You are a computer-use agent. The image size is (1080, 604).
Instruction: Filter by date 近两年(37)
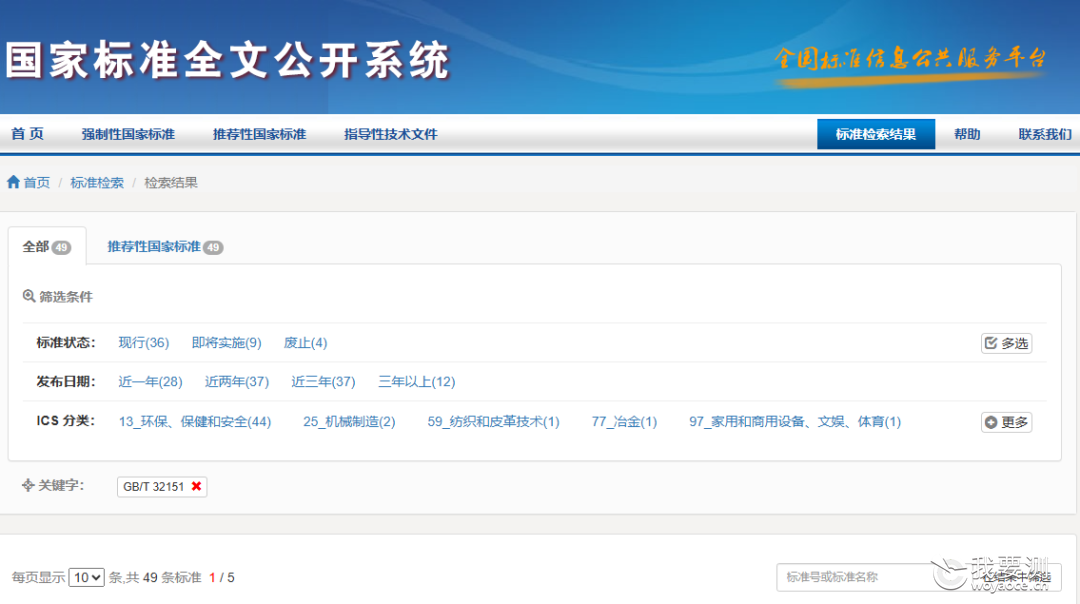pos(237,382)
